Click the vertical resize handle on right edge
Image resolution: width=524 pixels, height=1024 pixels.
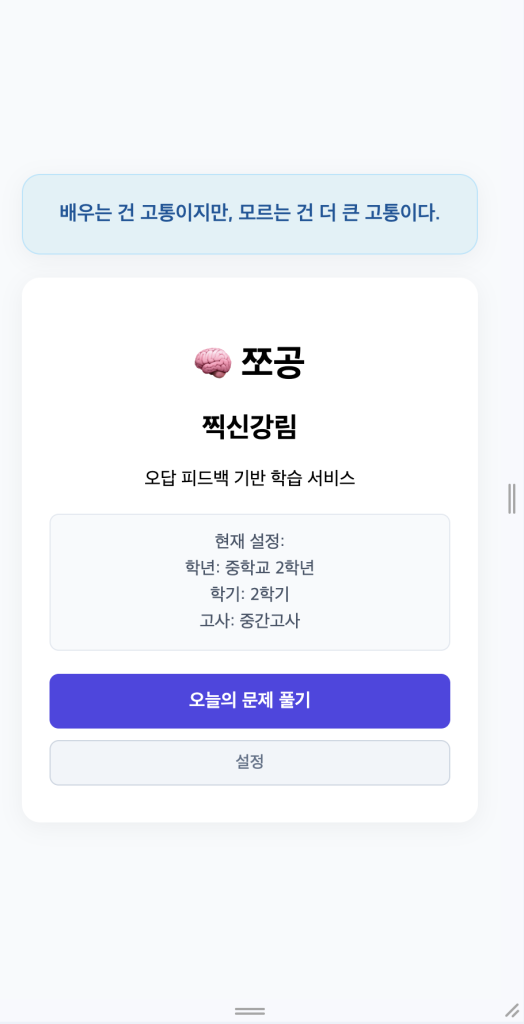[x=512, y=499]
